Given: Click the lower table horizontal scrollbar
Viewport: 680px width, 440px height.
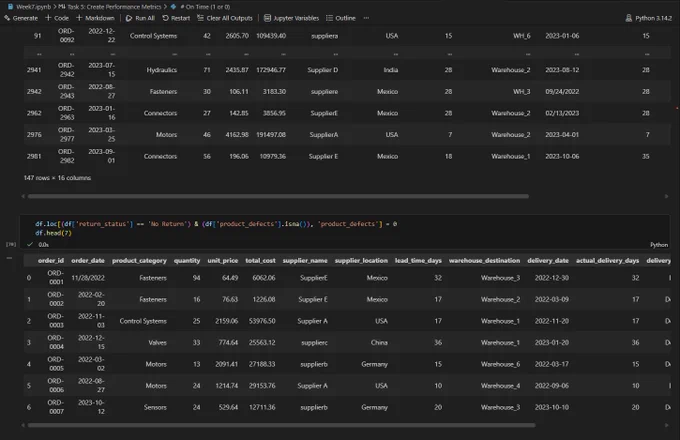Looking at the screenshot, I should (x=281, y=425).
